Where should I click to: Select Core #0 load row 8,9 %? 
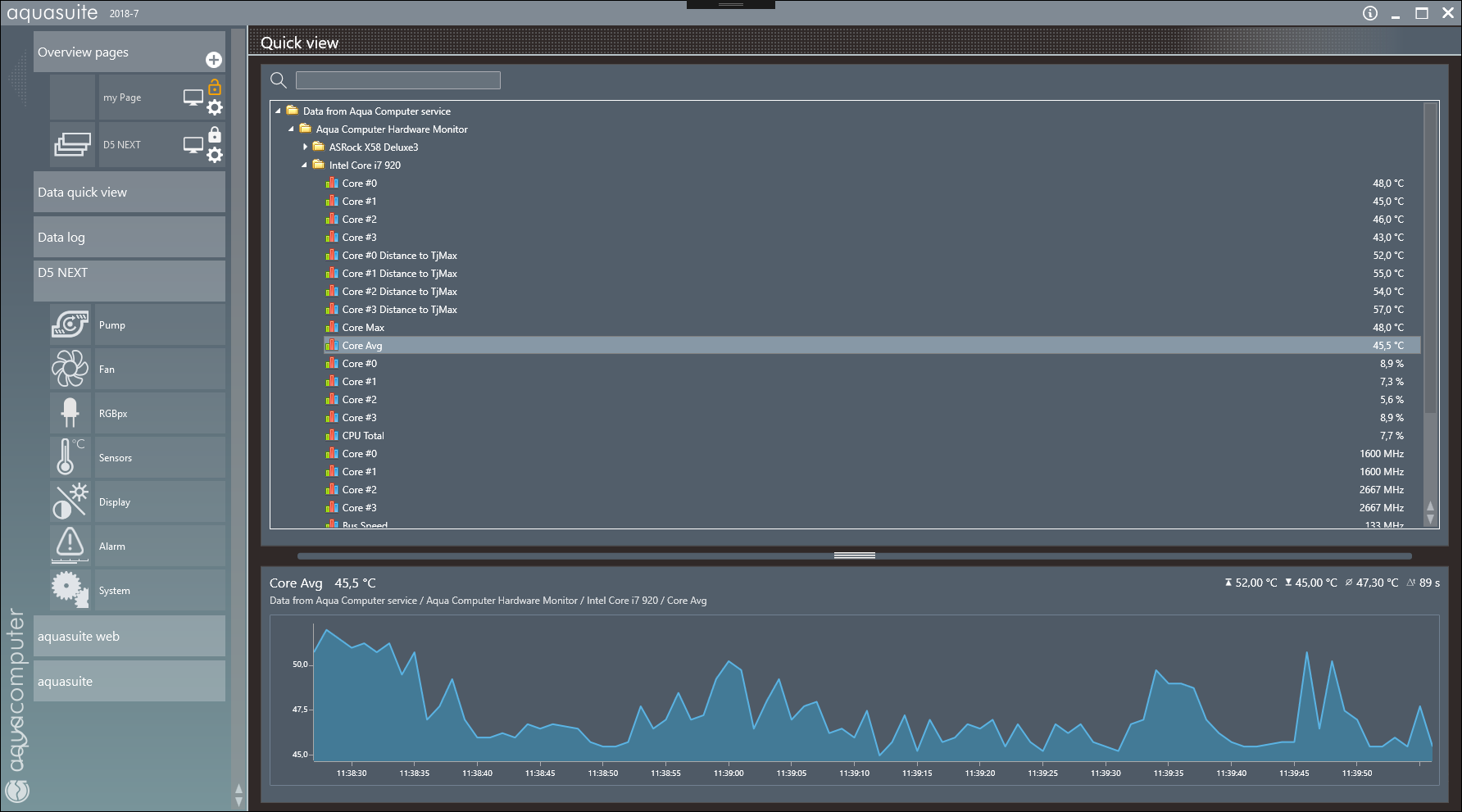tap(872, 363)
